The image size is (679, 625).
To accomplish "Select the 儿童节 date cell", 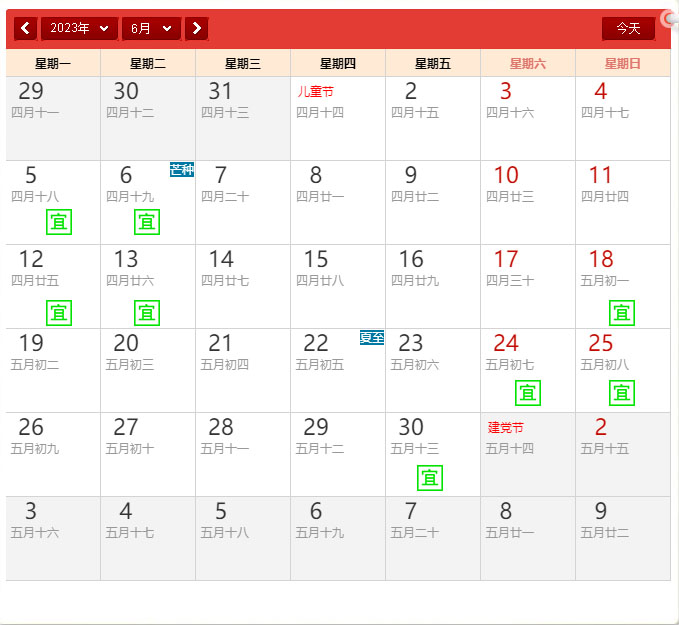I will click(338, 119).
